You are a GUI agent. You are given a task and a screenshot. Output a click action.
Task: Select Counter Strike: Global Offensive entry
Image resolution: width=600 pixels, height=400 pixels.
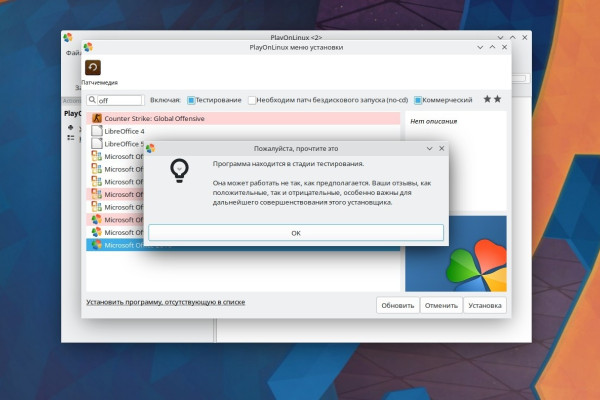(x=243, y=118)
